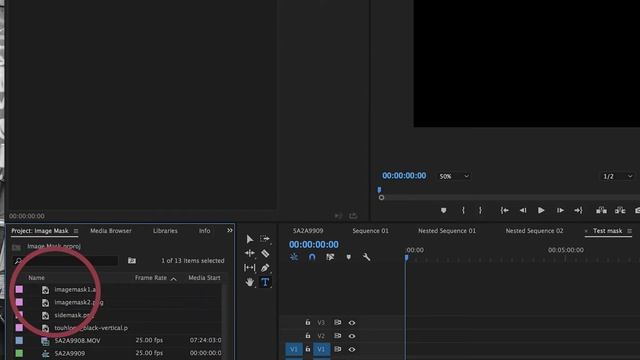Target track V2 header
This screenshot has height=360, width=640.
click(321, 336)
